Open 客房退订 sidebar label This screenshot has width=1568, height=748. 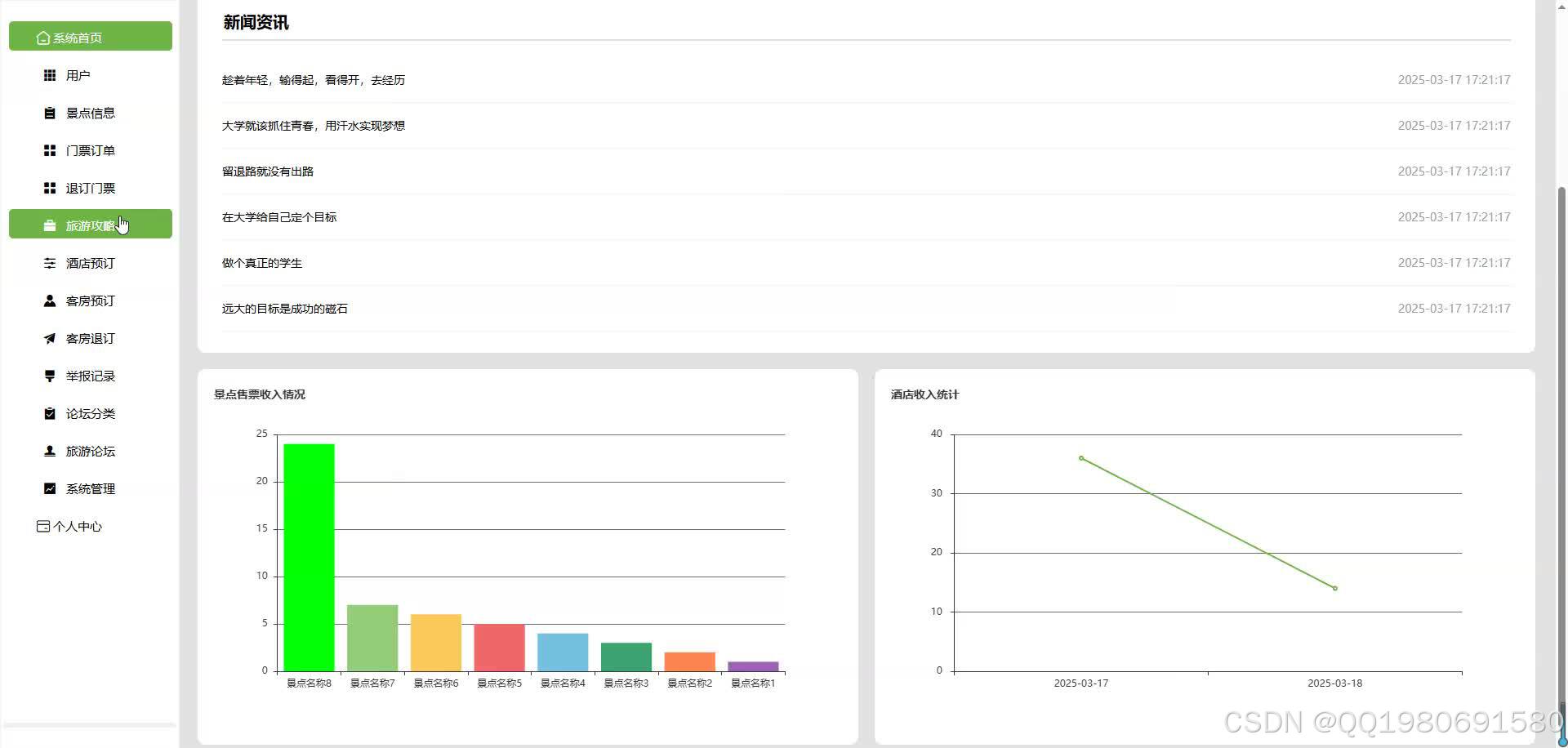click(91, 338)
